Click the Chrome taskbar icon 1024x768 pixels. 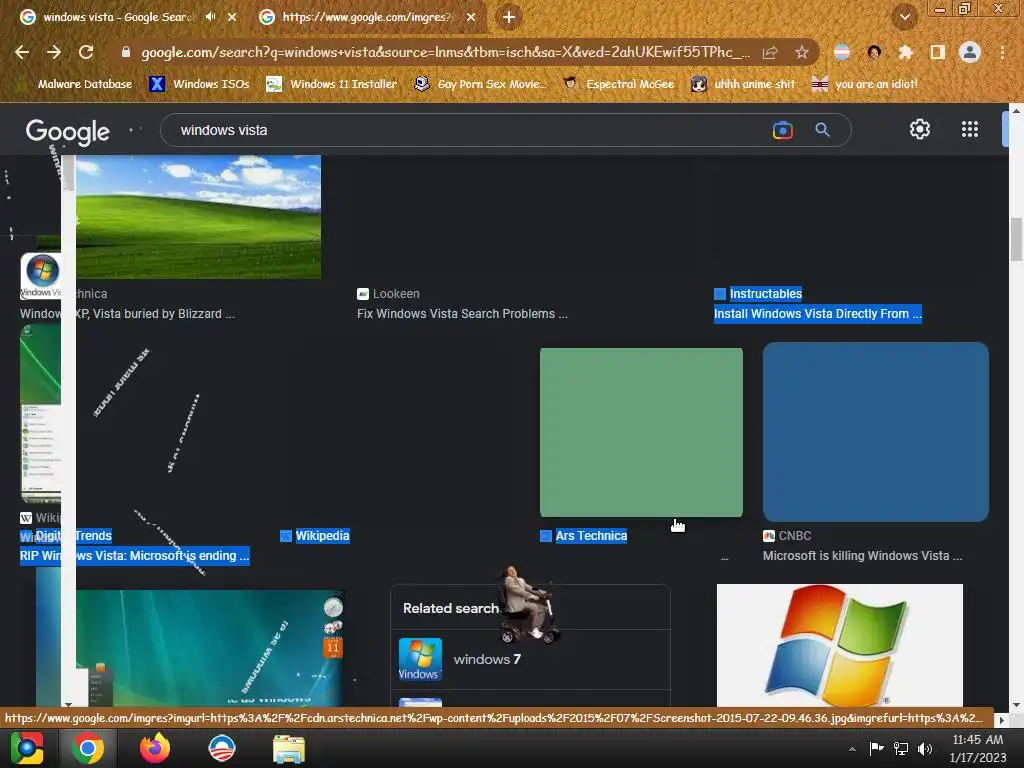(x=88, y=748)
